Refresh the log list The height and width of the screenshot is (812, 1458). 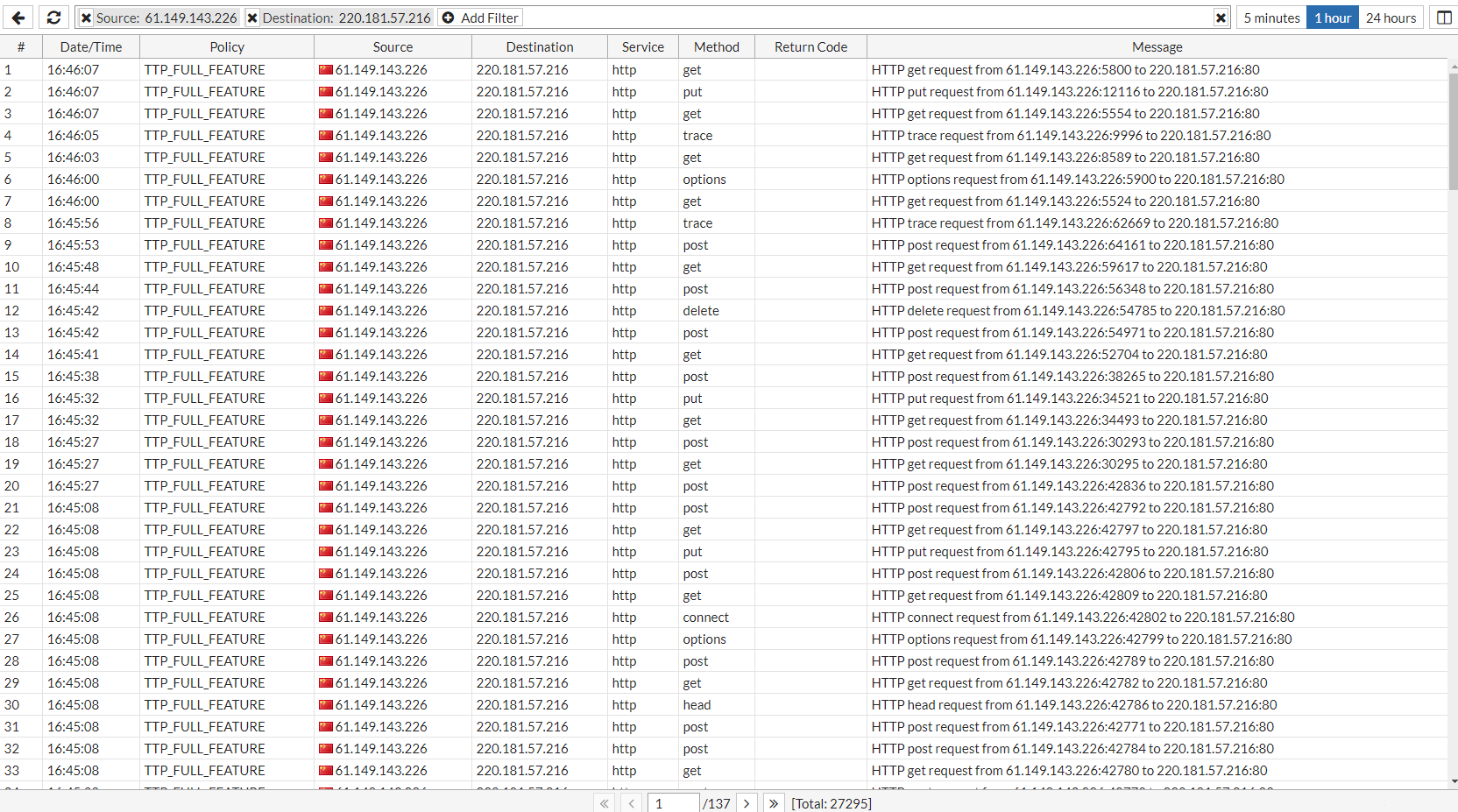[x=53, y=18]
